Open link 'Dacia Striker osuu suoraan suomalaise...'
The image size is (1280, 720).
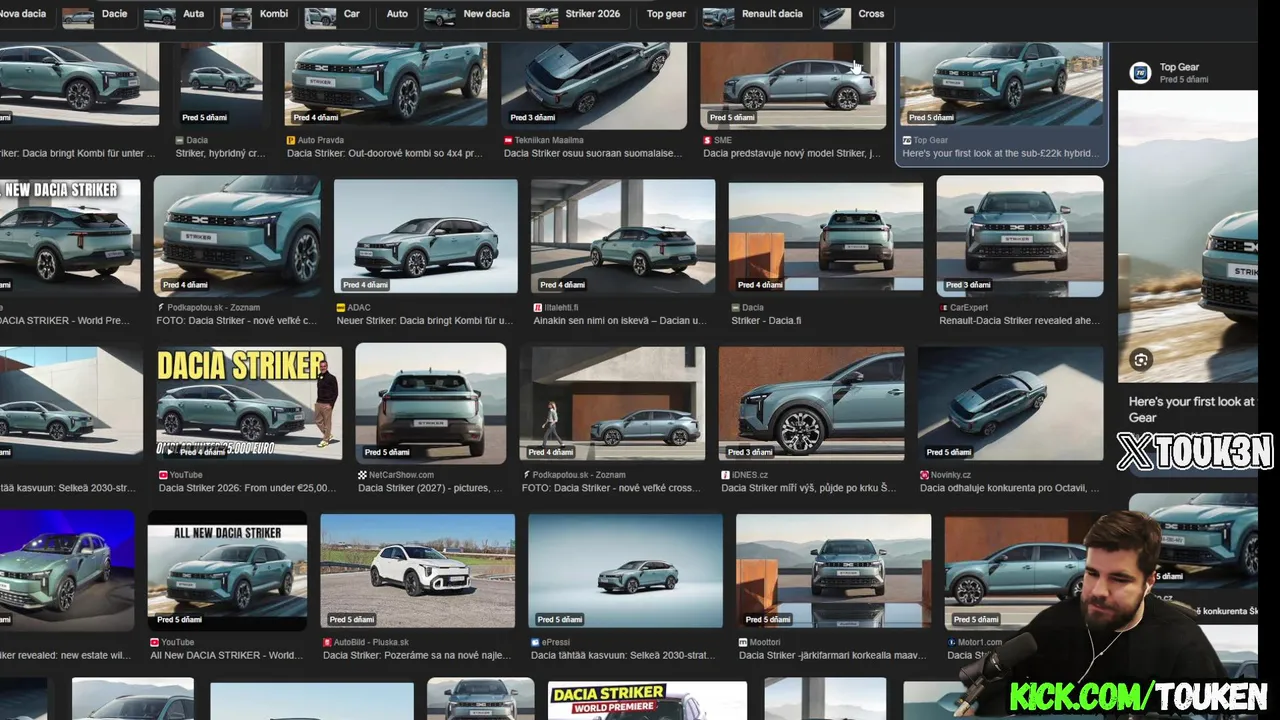[594, 154]
